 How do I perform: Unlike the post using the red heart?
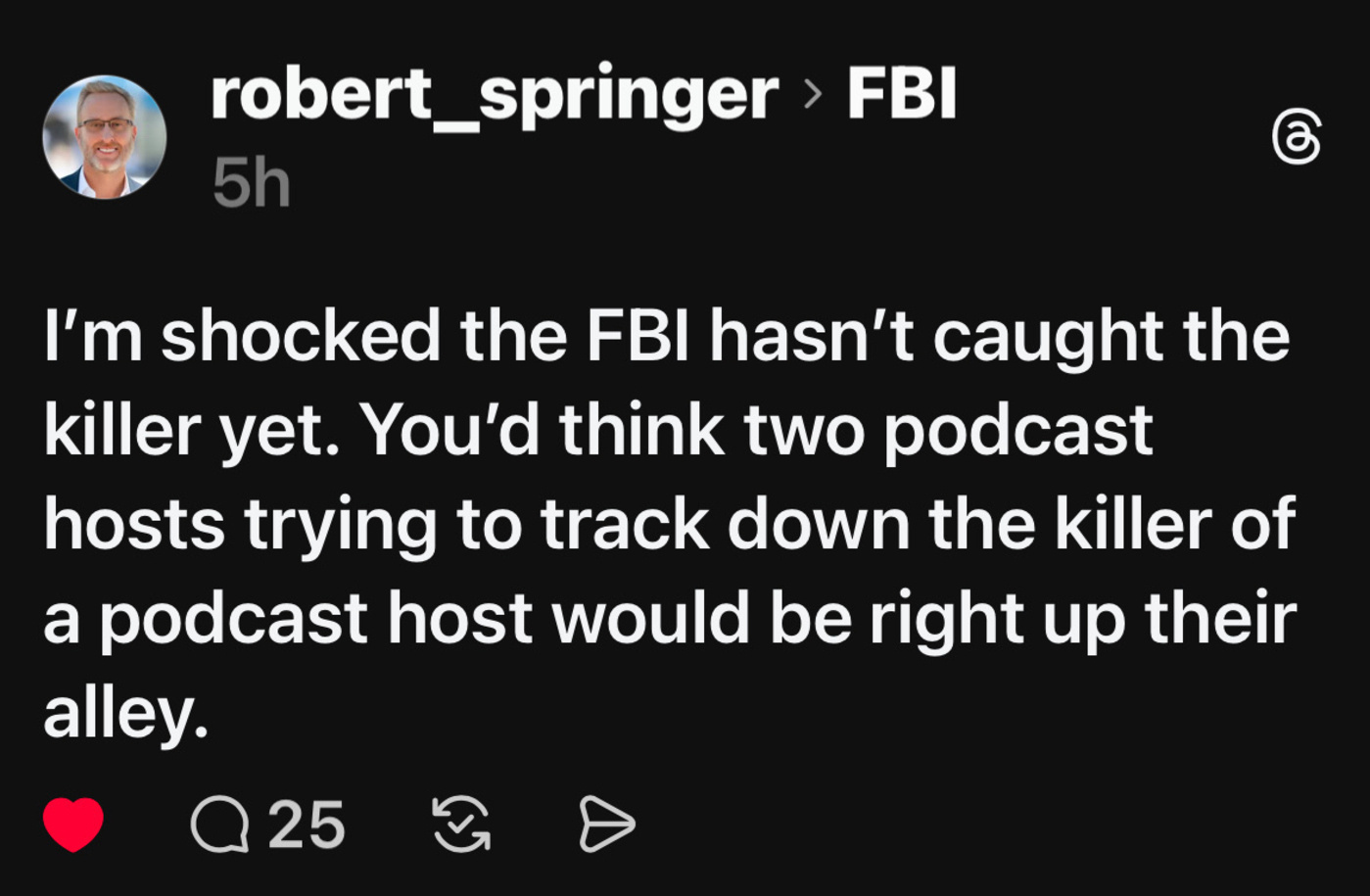click(x=73, y=825)
